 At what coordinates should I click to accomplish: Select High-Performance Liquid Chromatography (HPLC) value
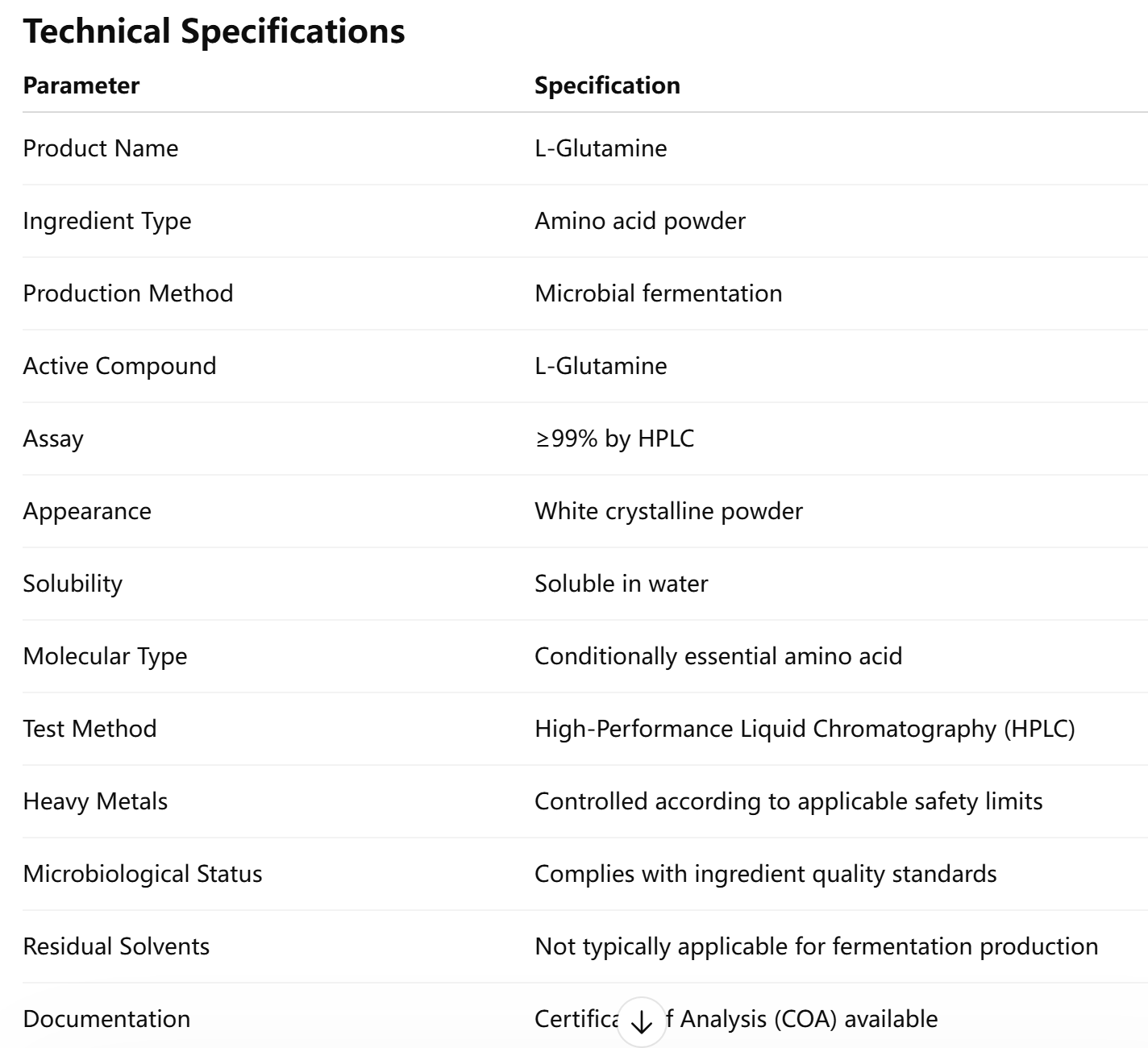(x=805, y=729)
